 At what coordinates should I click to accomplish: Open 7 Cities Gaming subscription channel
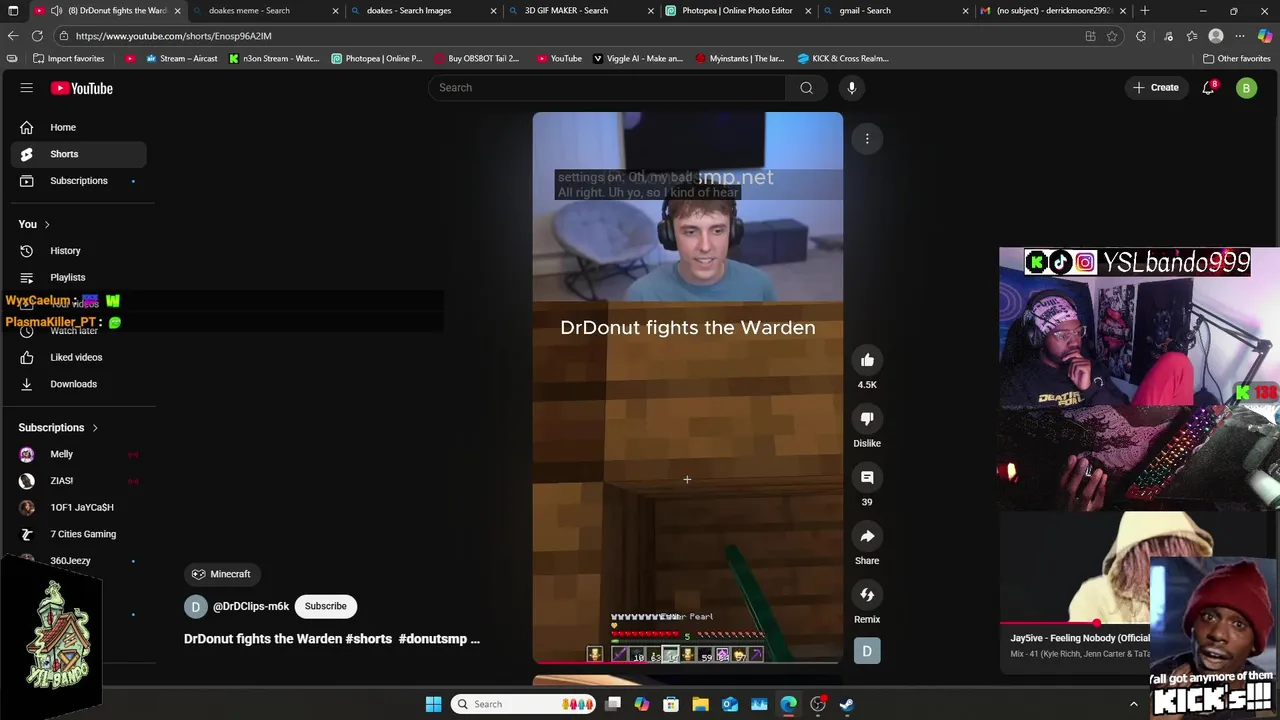[x=78, y=534]
